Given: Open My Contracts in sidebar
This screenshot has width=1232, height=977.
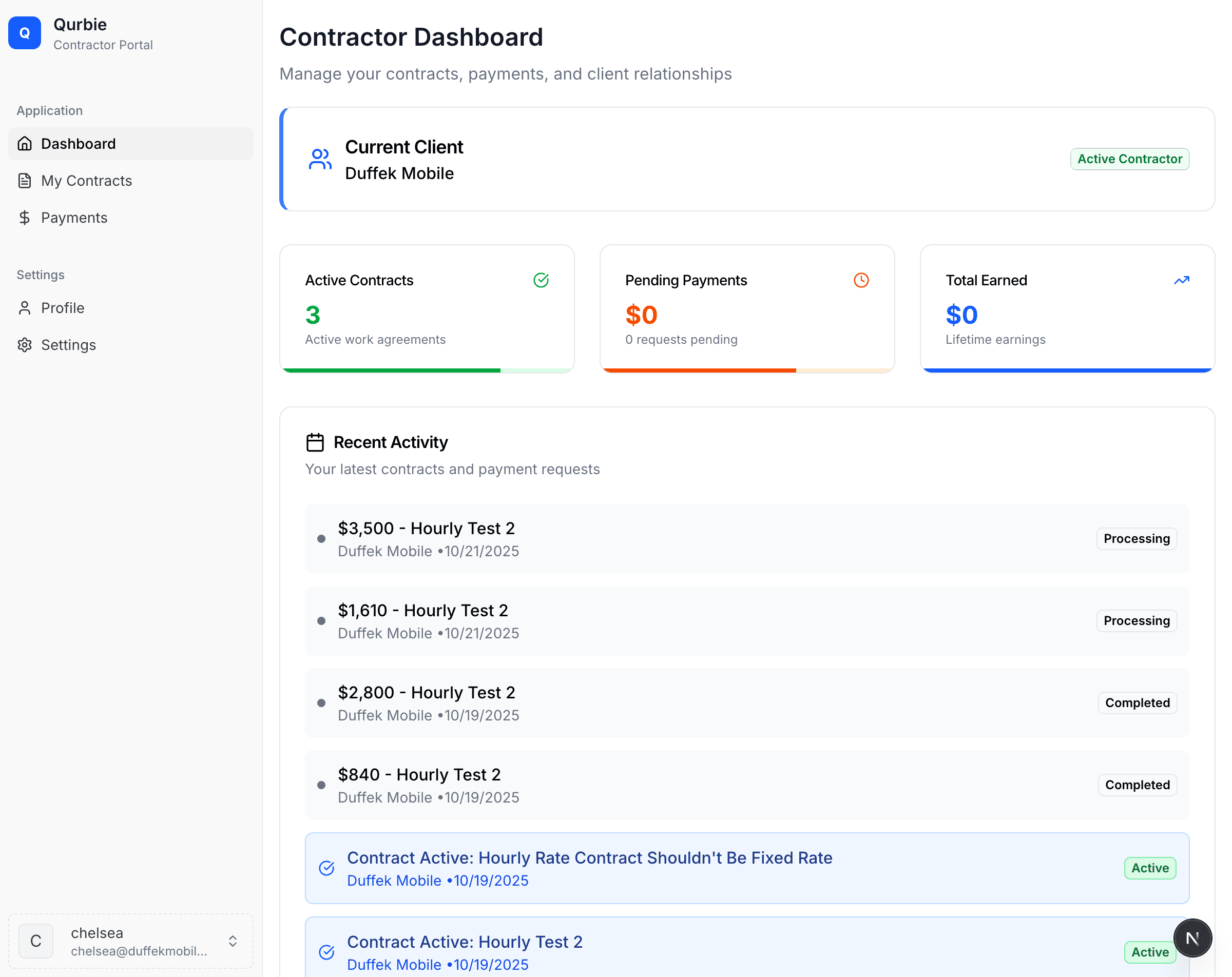Looking at the screenshot, I should [131, 181].
